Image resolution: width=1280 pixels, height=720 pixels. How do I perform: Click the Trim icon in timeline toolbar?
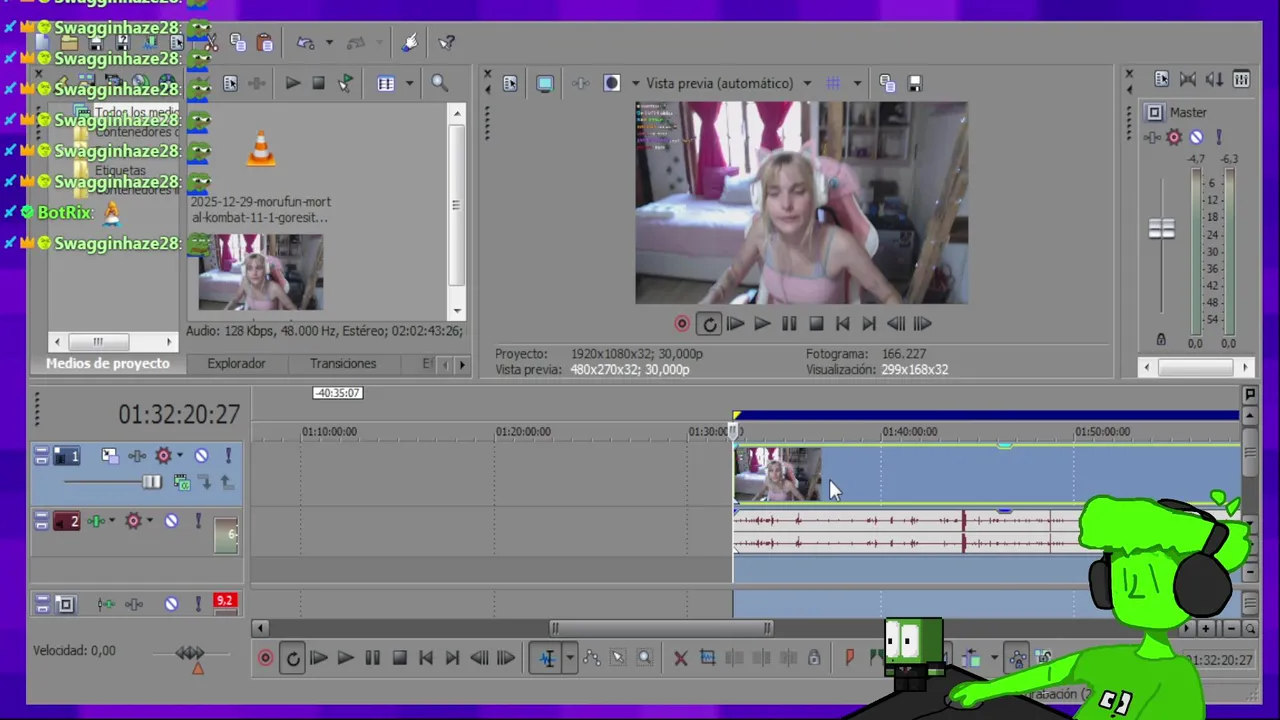[x=707, y=658]
